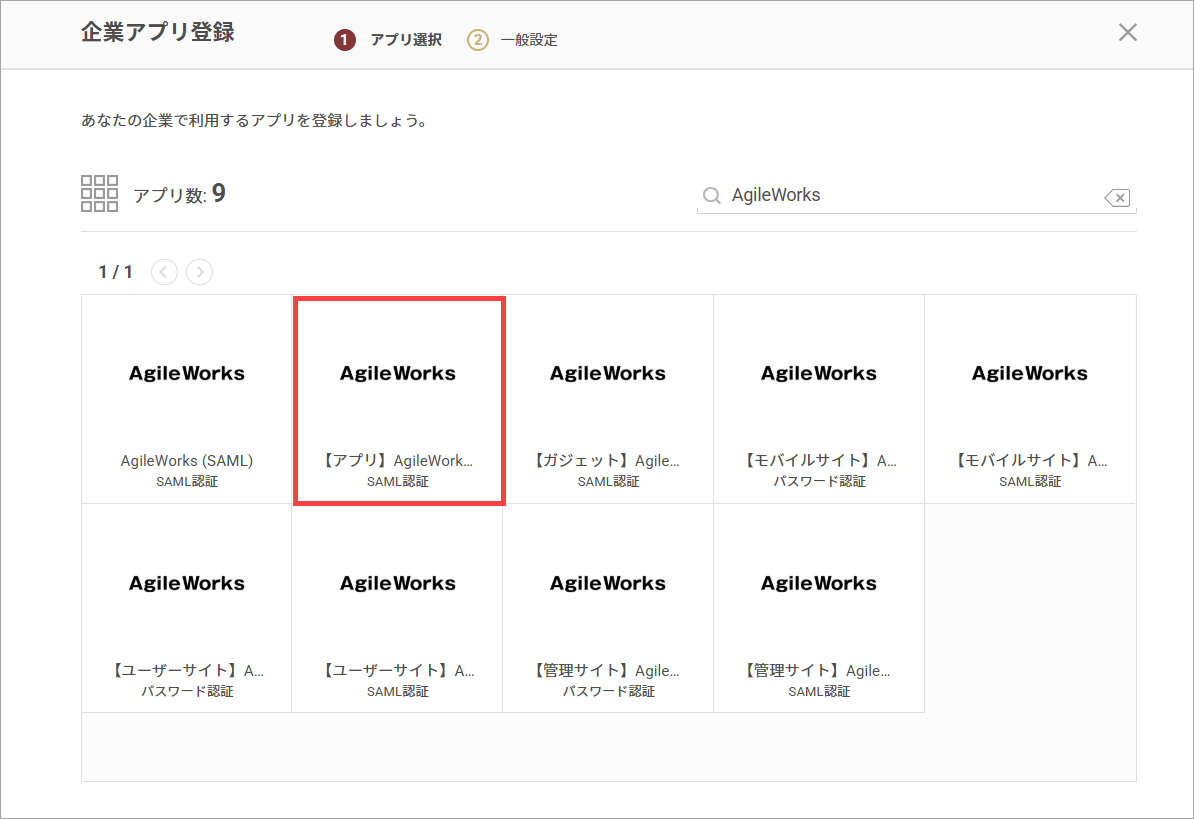Choose 【管理サイト】 パスワード認証 card

pos(608,608)
